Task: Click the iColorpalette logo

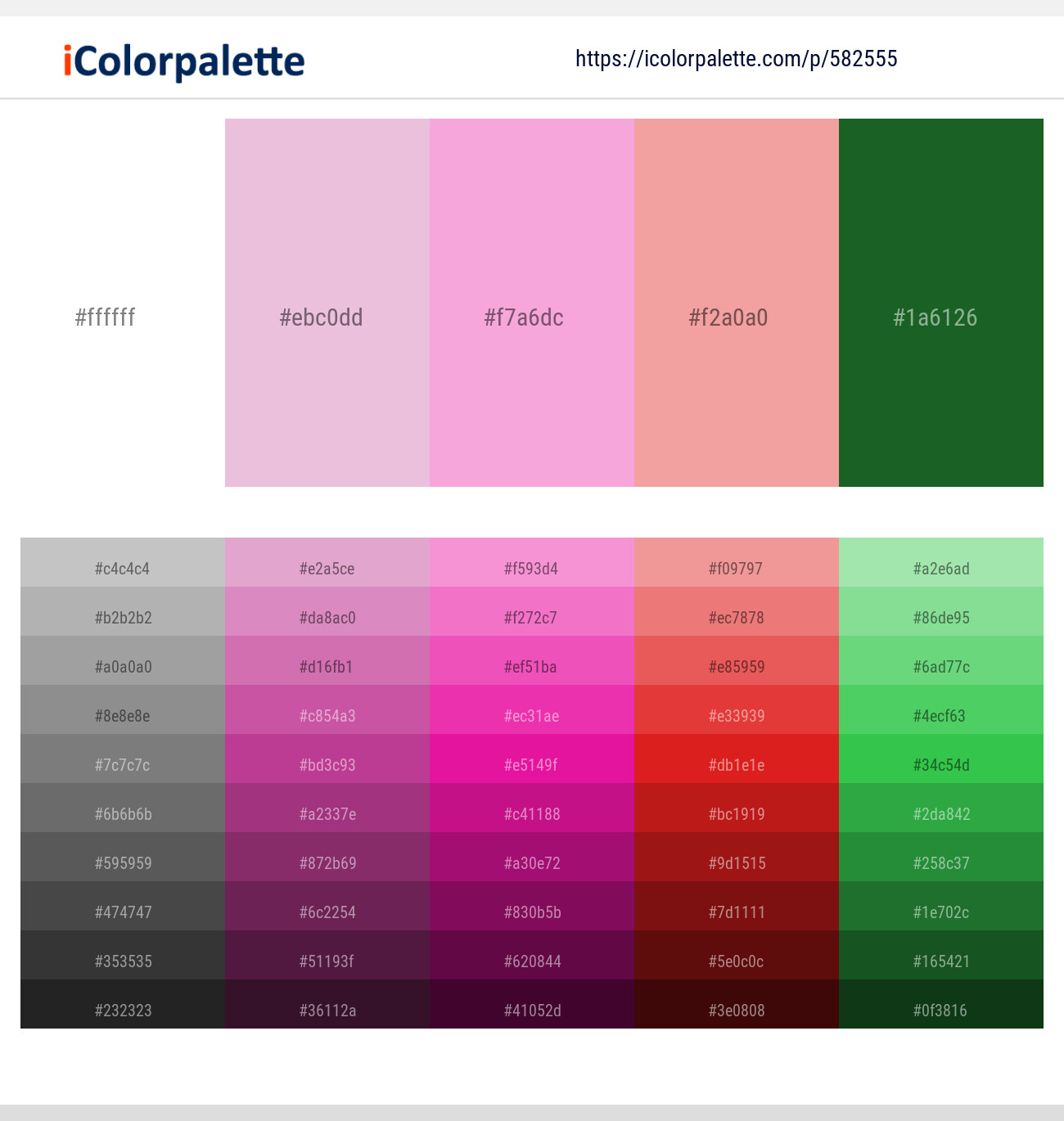Action: (181, 61)
